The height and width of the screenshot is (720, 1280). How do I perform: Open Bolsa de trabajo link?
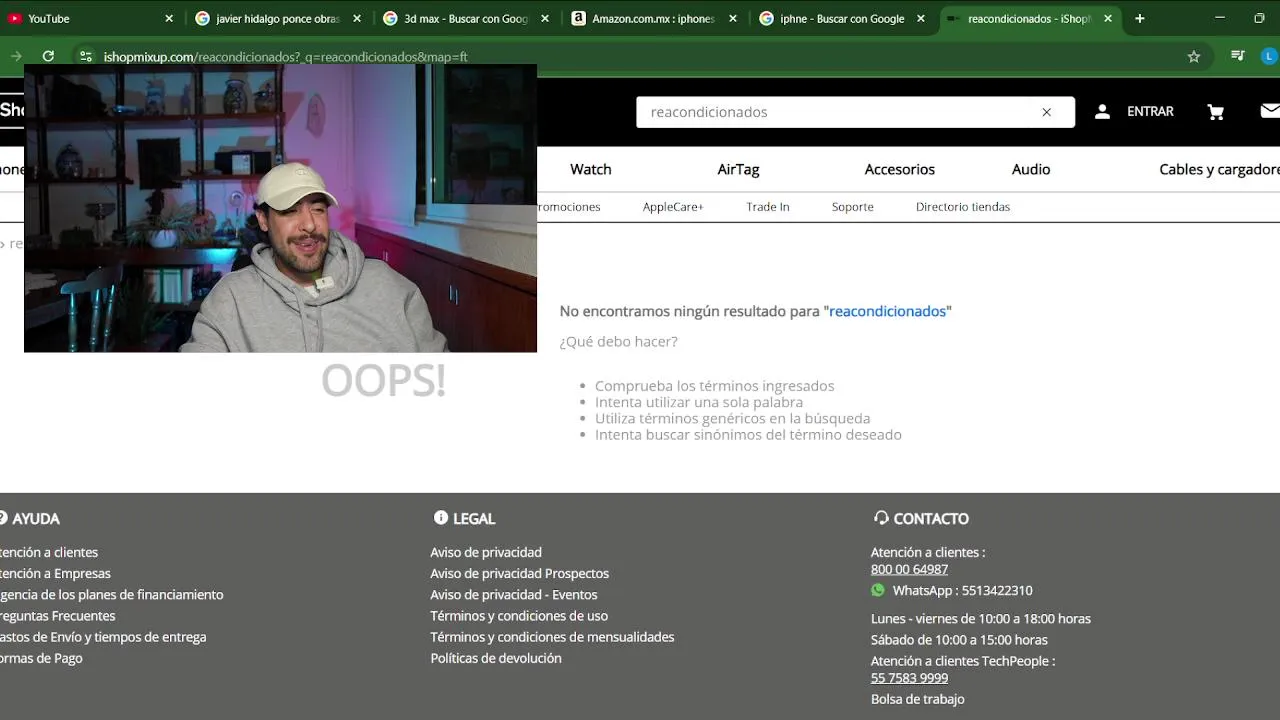click(x=917, y=699)
